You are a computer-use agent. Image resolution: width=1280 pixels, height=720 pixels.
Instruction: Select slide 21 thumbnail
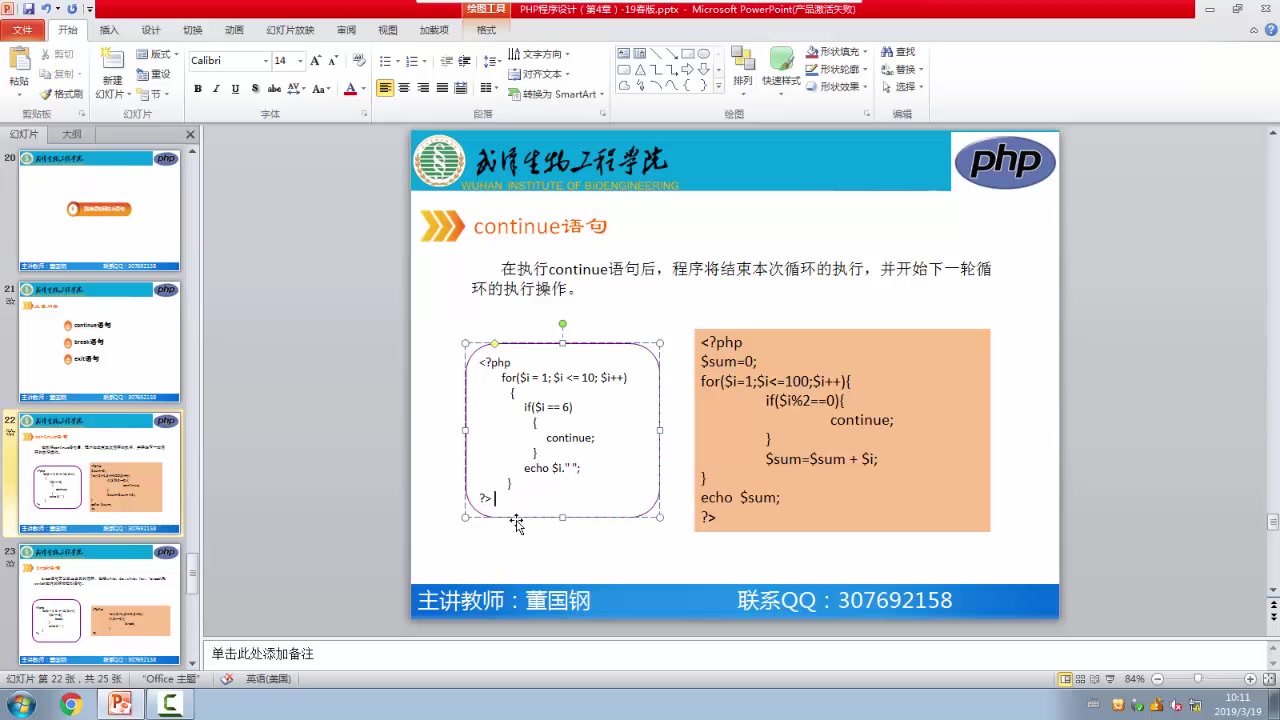99,342
